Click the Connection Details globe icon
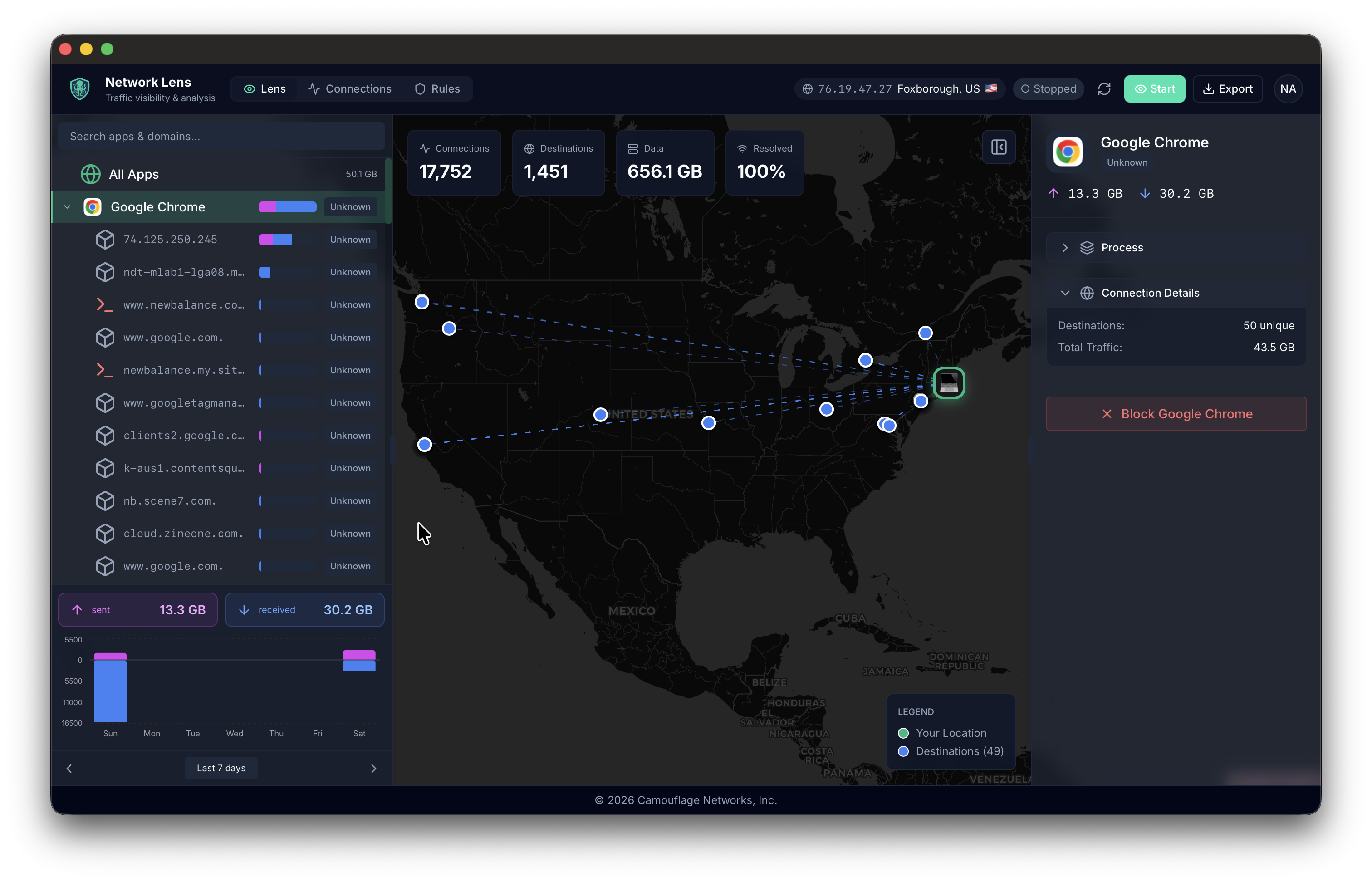This screenshot has width=1372, height=882. tap(1086, 293)
